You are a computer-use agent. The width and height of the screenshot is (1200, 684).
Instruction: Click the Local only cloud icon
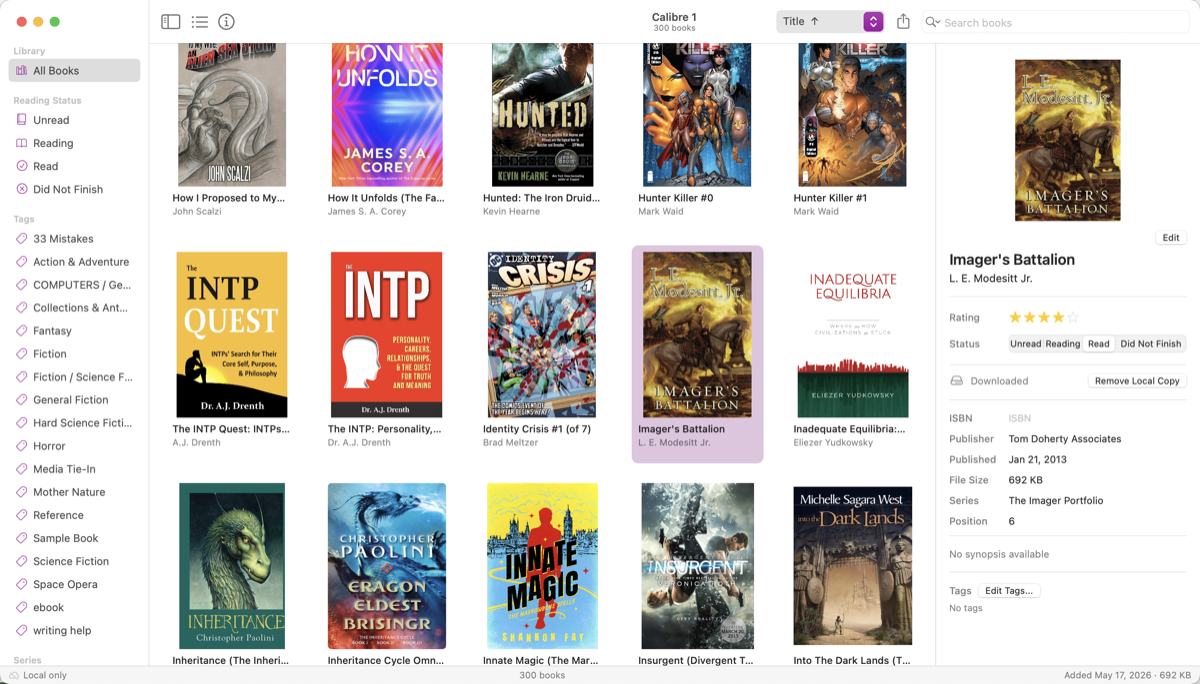pyautogui.click(x=14, y=675)
